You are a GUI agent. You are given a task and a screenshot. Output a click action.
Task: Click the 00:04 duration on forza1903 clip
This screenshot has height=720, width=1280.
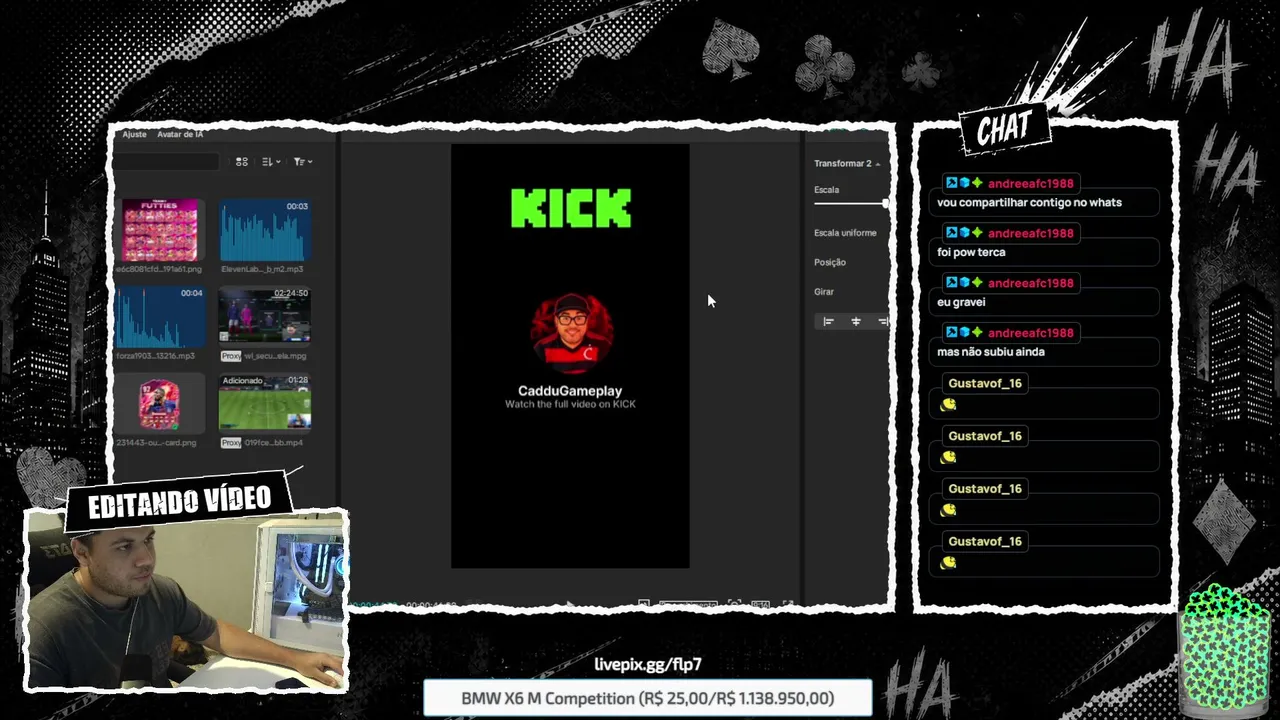[x=191, y=293]
